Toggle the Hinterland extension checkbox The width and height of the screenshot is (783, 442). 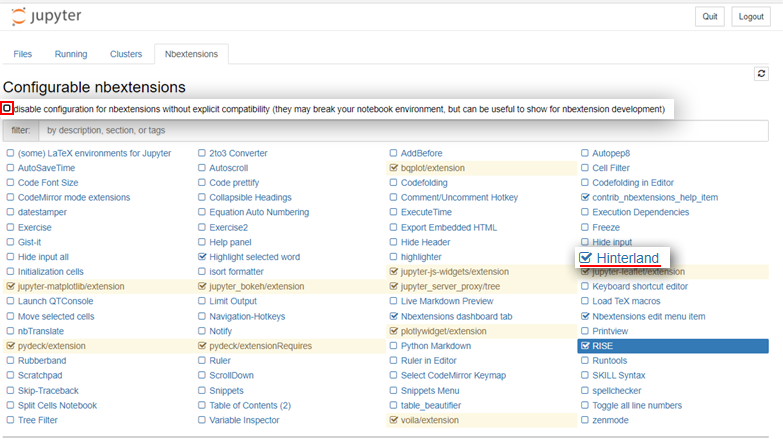click(585, 258)
